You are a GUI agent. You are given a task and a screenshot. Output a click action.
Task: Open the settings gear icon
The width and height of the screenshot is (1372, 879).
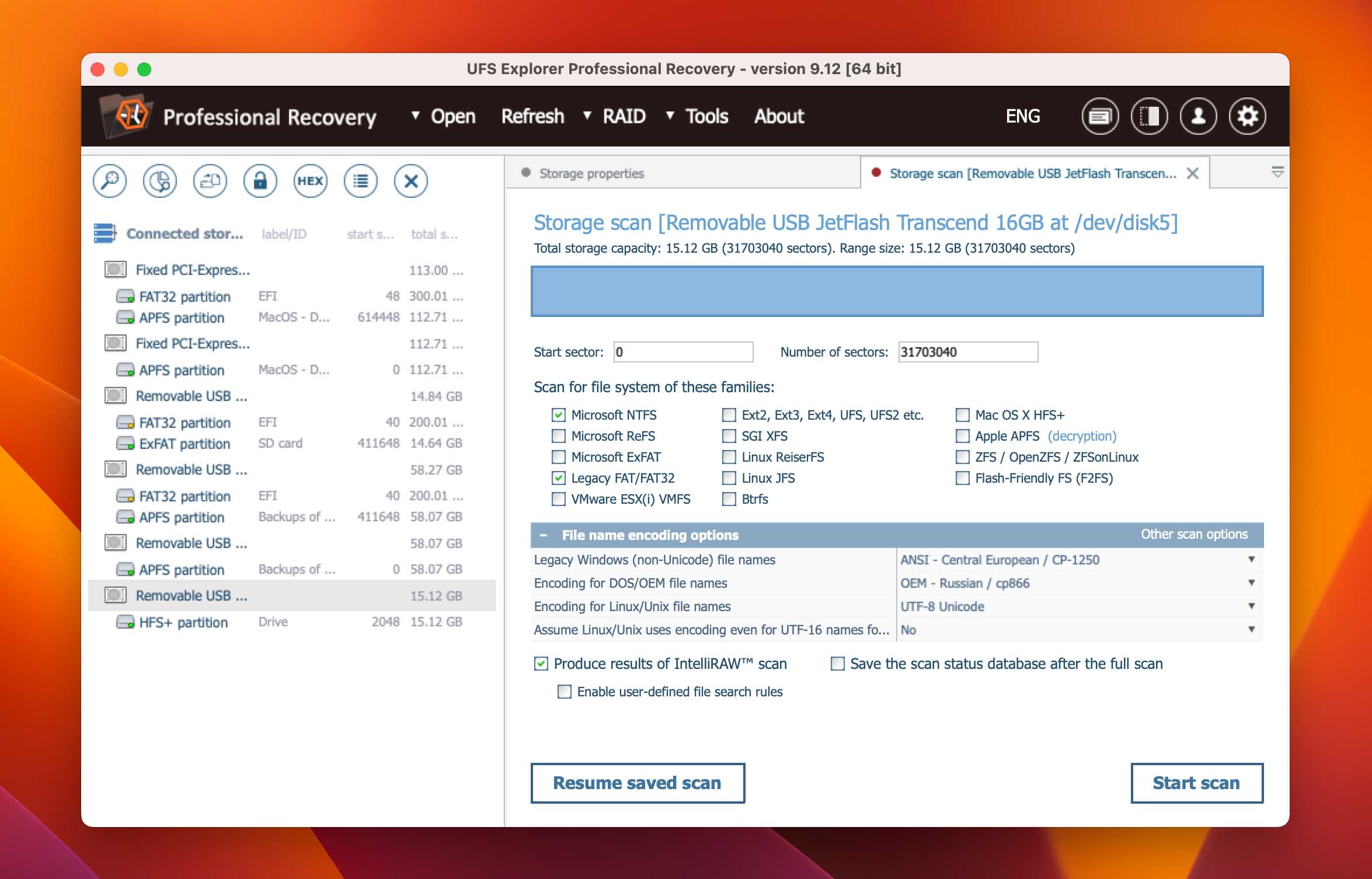coord(1247,117)
